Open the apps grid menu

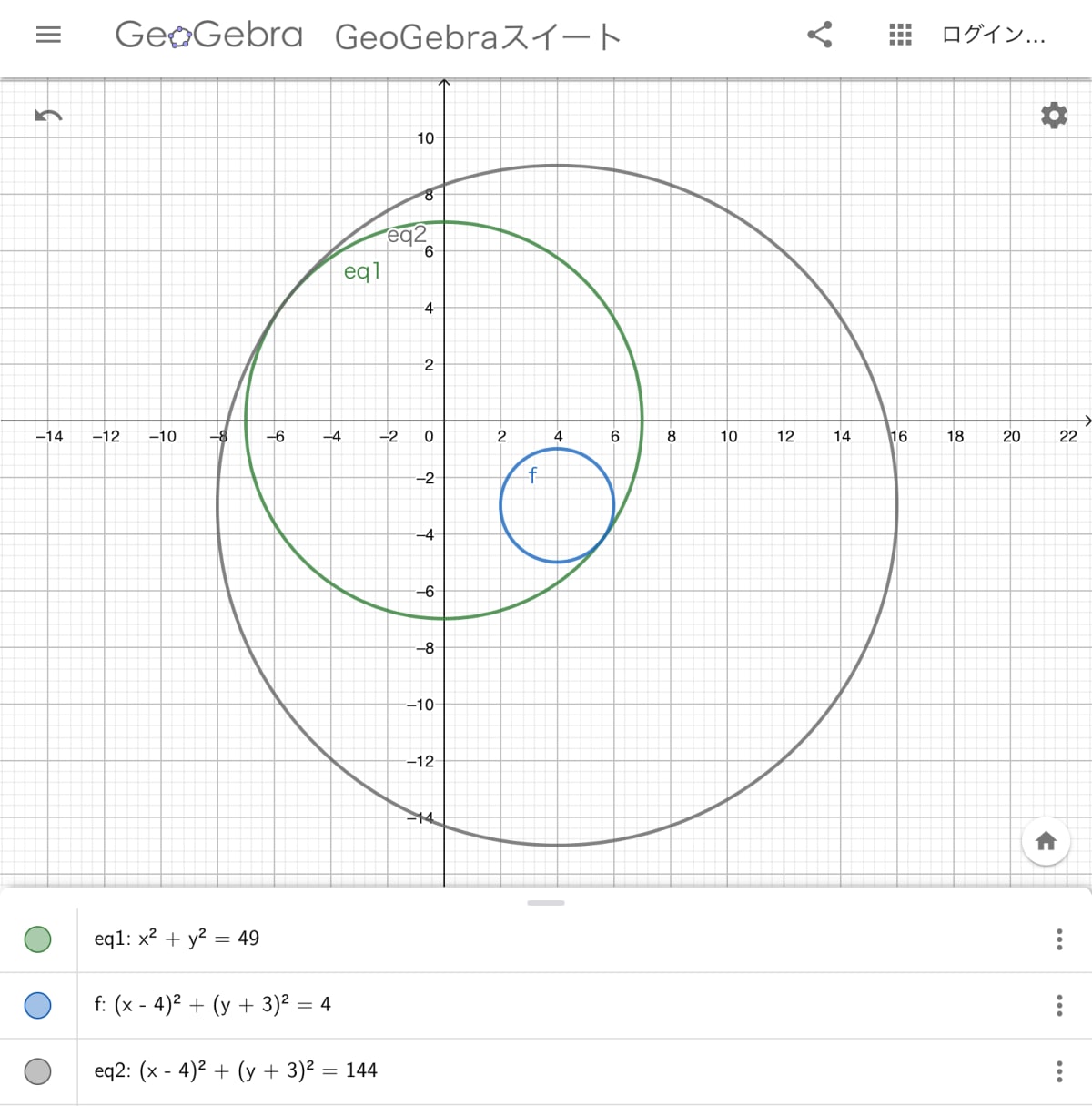pos(900,36)
